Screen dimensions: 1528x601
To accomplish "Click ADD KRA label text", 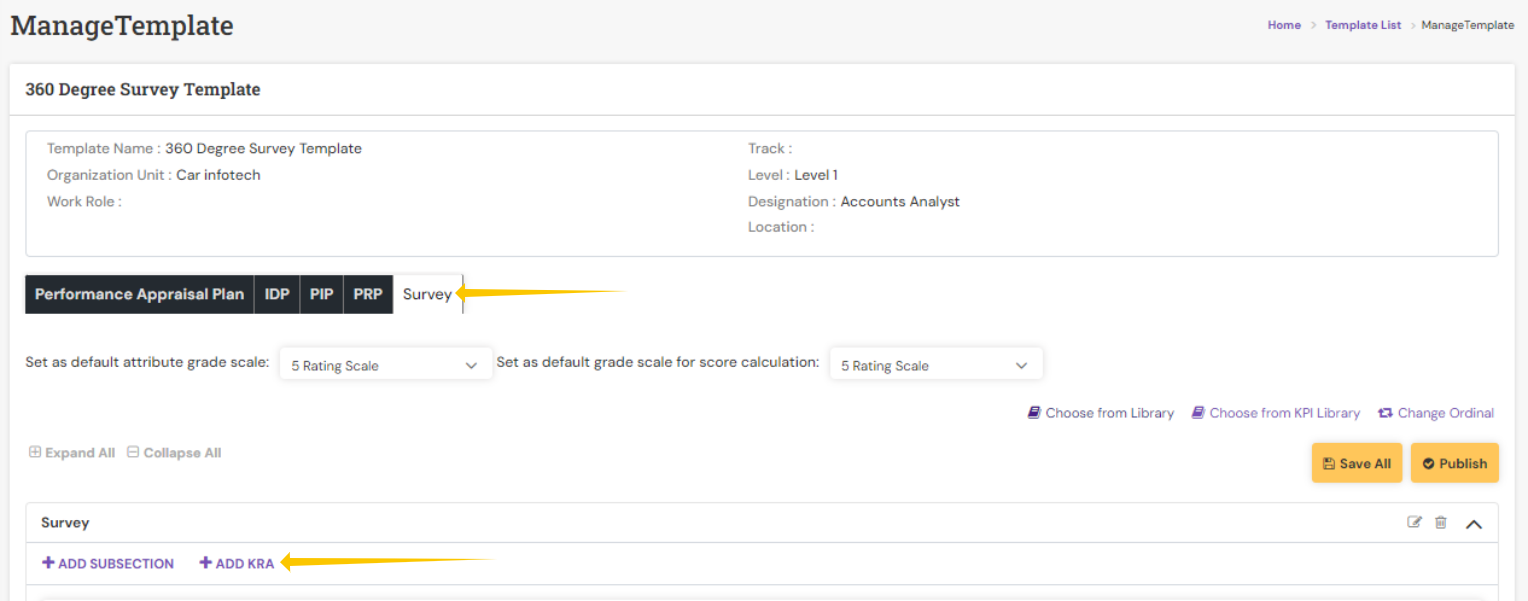I will point(245,564).
